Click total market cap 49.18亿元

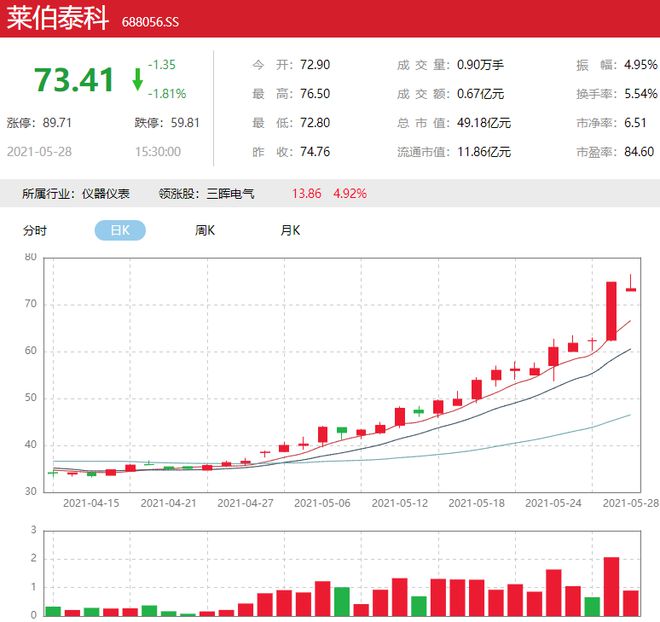point(484,123)
